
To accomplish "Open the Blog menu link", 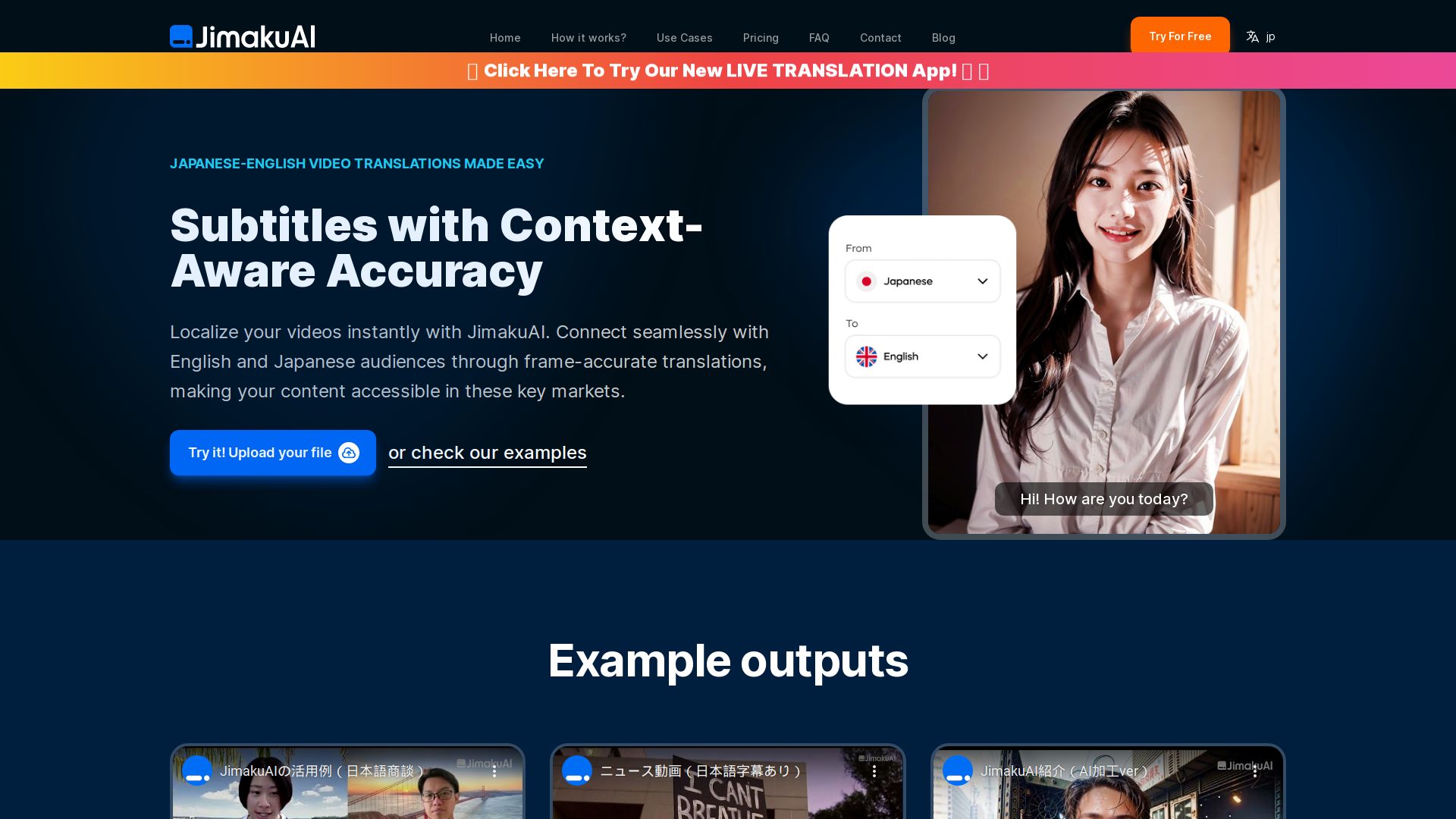I will tap(943, 38).
